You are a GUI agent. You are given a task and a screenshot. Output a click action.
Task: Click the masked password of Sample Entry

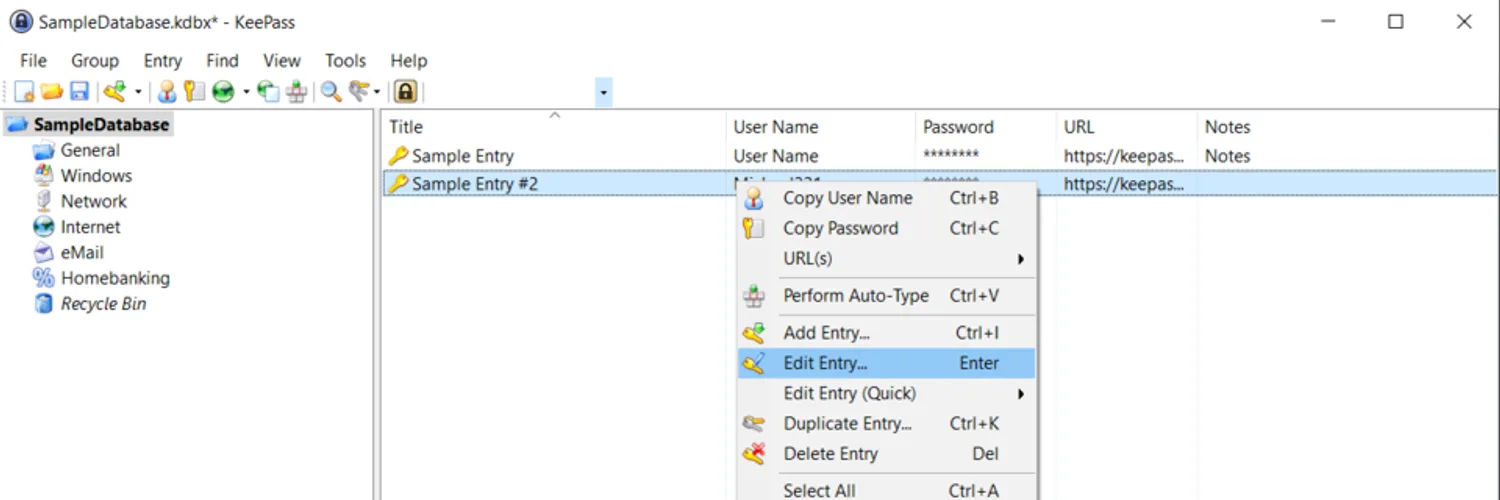tap(951, 156)
